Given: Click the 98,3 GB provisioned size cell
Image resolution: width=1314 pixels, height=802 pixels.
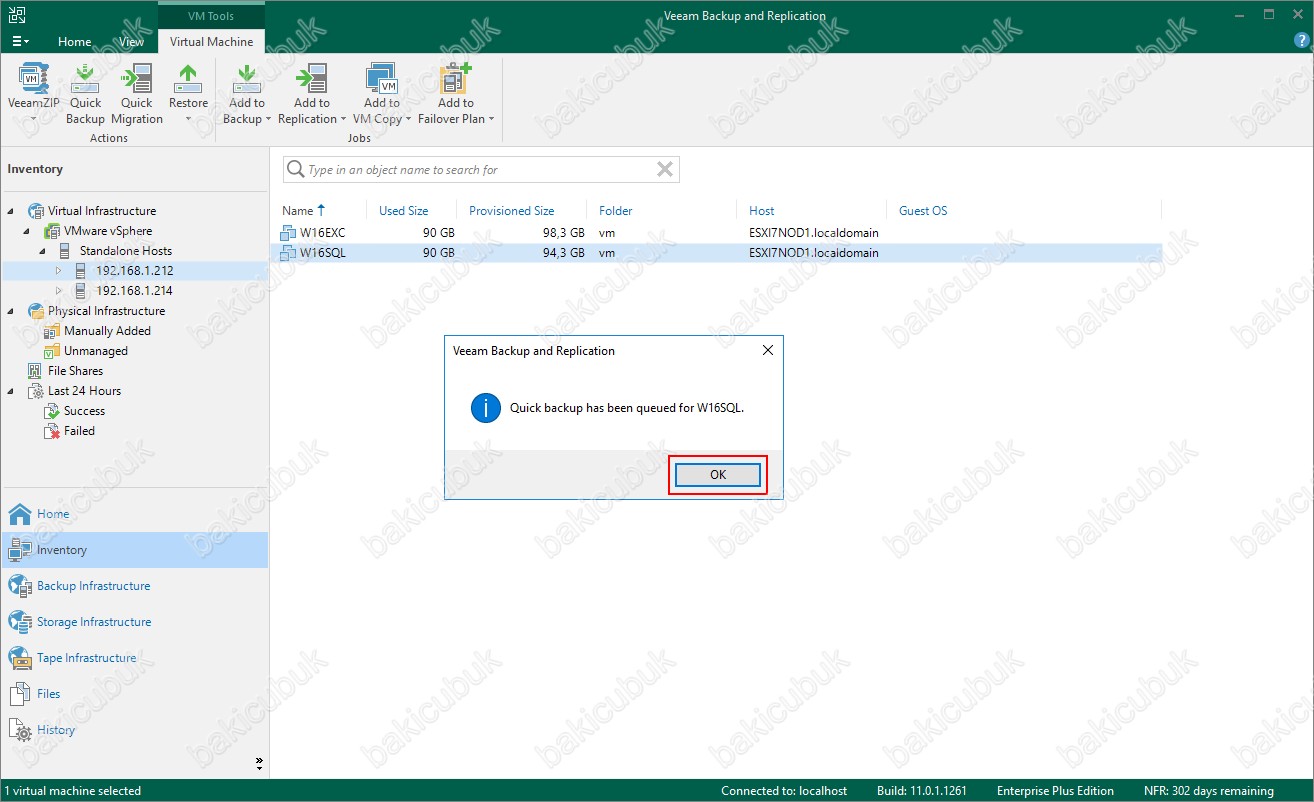Looking at the screenshot, I should [x=563, y=233].
